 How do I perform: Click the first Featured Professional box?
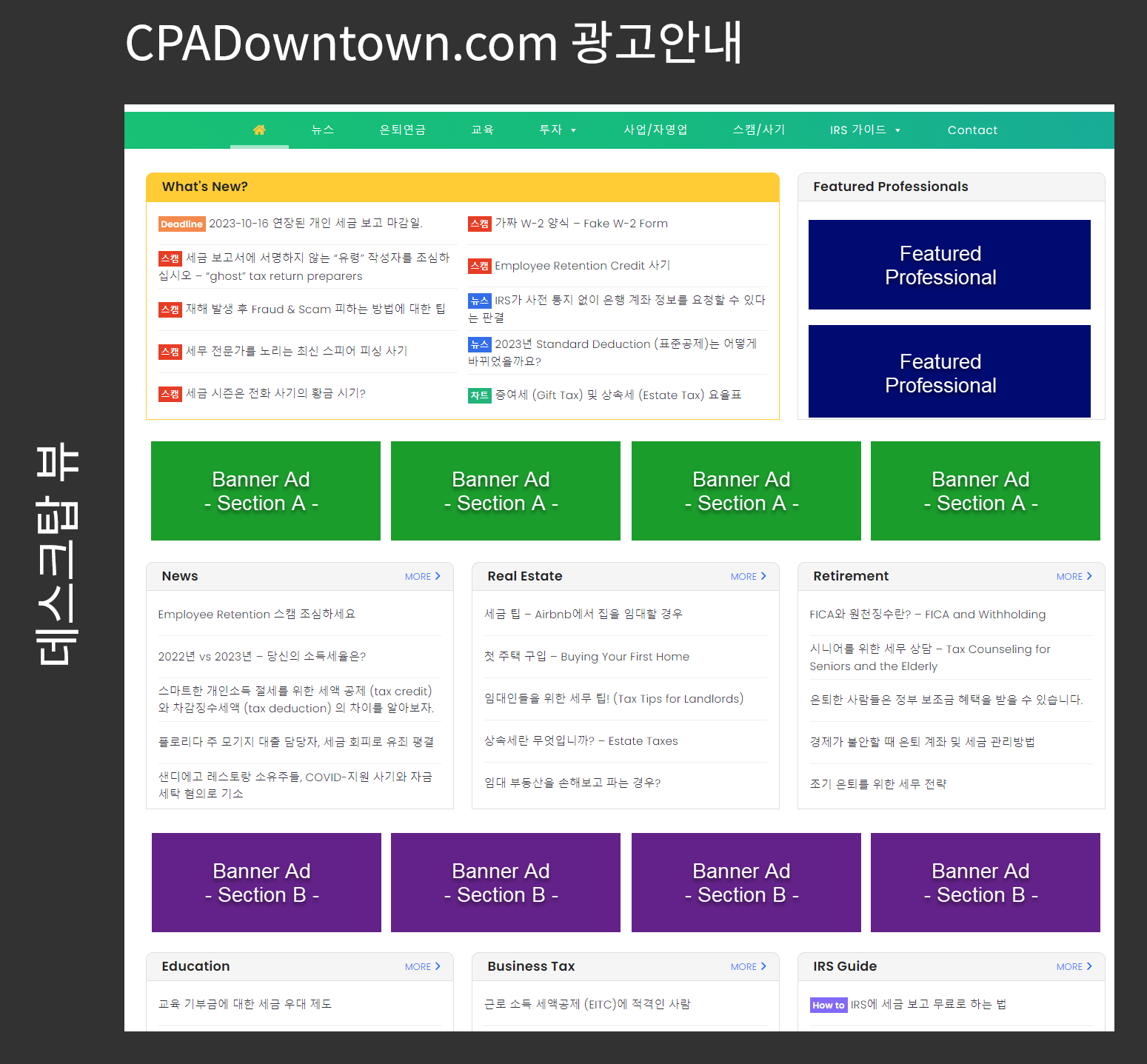(x=949, y=265)
